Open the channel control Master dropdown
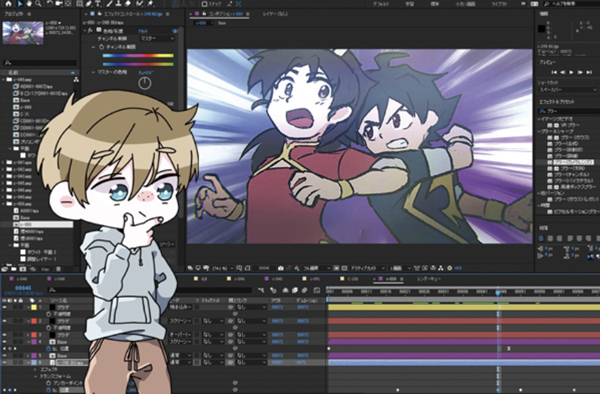Image resolution: width=600 pixels, height=394 pixels. click(157, 39)
